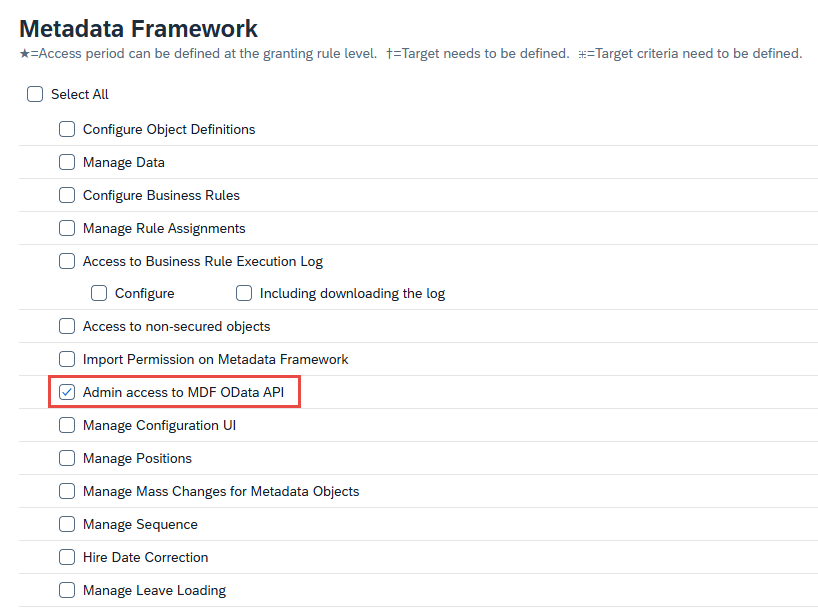The height and width of the screenshot is (613, 818).
Task: Check Manage Rule Assignments option
Action: tap(67, 228)
